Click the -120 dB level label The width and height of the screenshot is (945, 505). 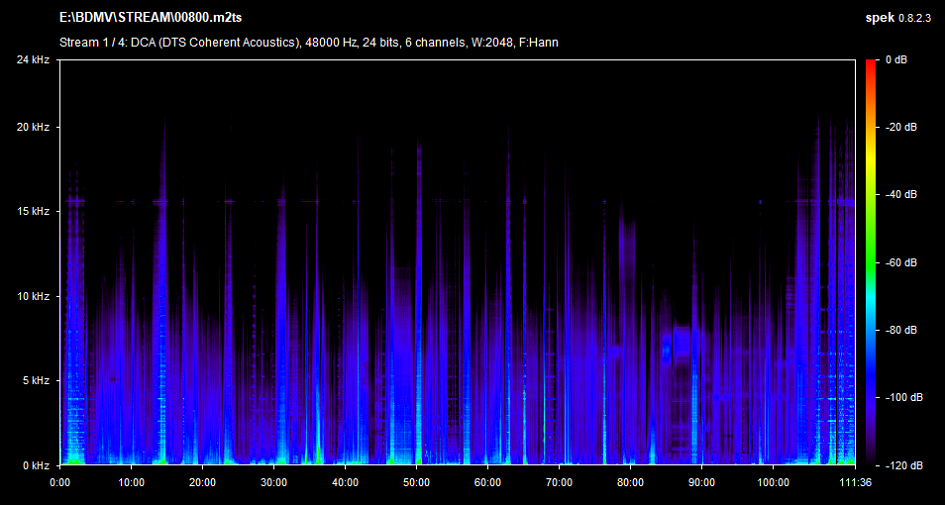(x=900, y=465)
